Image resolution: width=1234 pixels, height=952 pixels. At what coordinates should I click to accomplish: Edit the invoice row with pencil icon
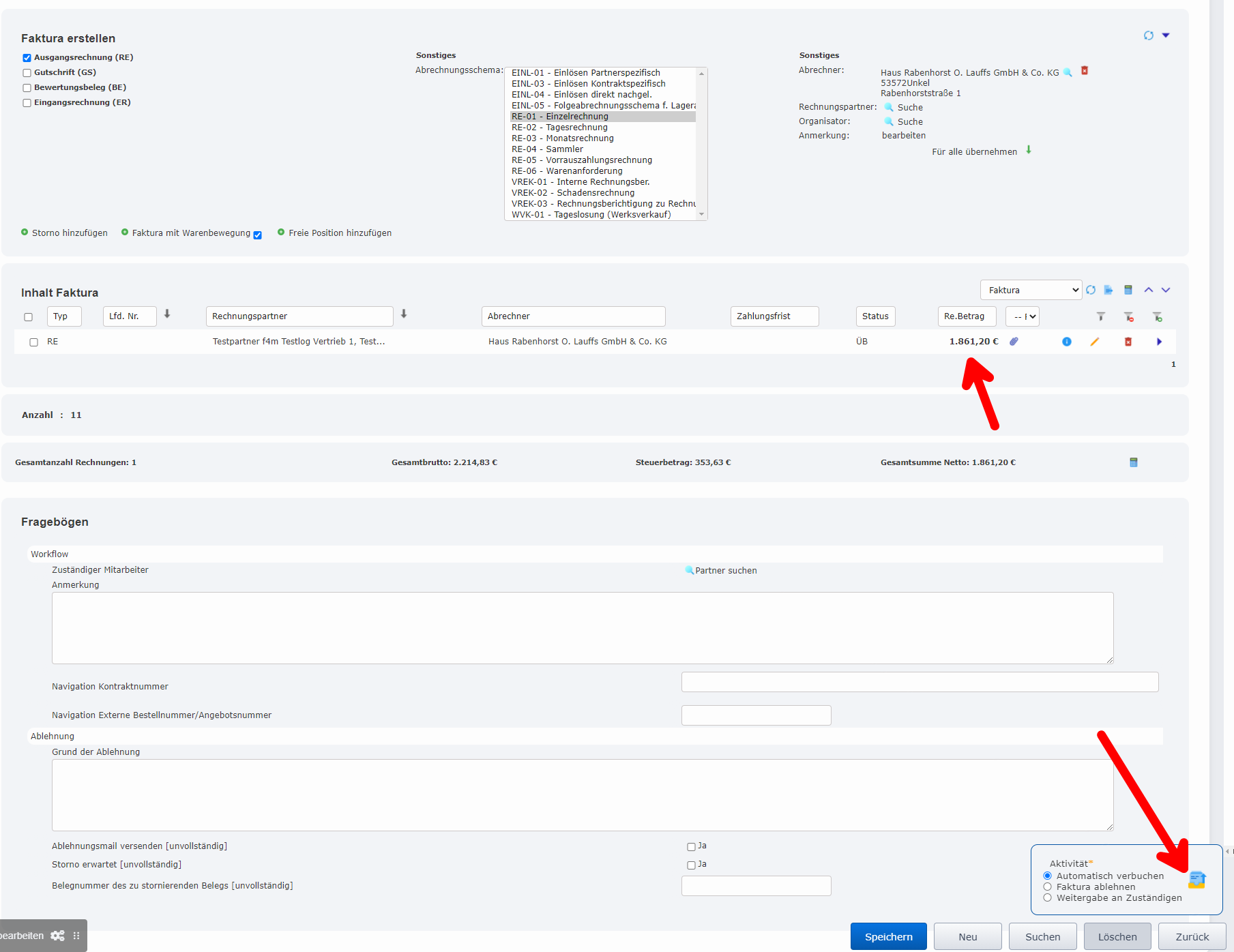(x=1096, y=342)
